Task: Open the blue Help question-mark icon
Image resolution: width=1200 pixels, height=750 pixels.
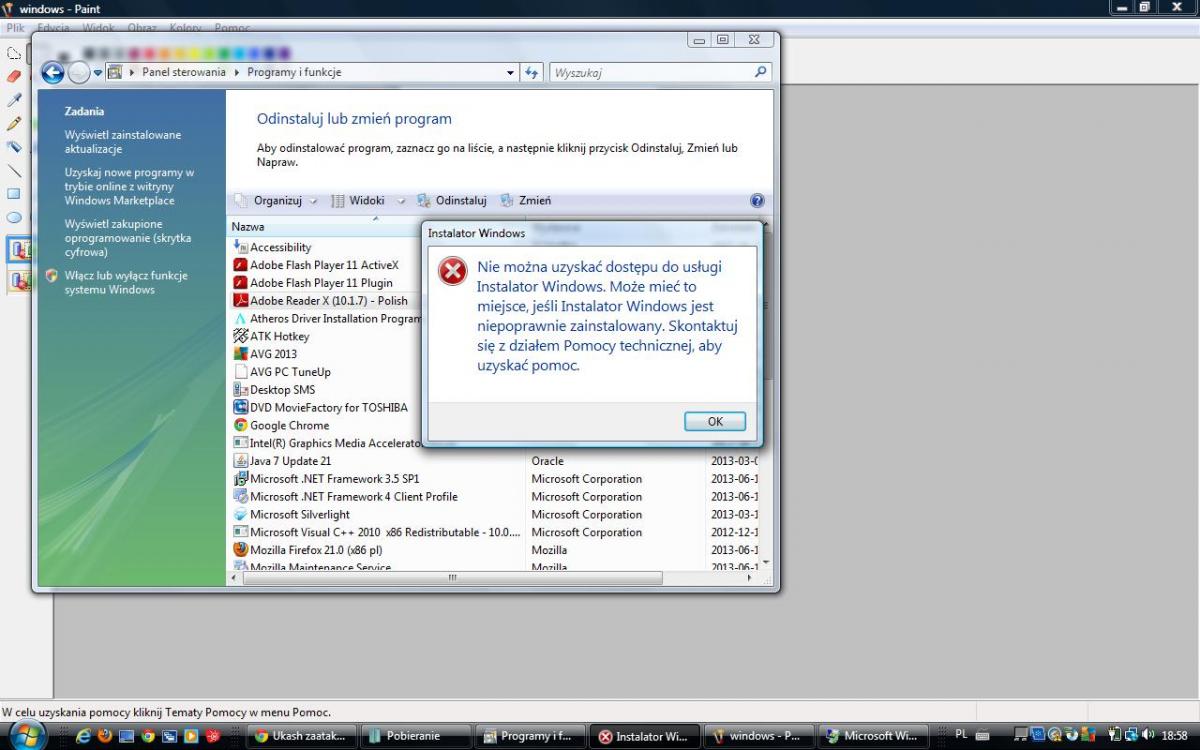Action: 757,200
